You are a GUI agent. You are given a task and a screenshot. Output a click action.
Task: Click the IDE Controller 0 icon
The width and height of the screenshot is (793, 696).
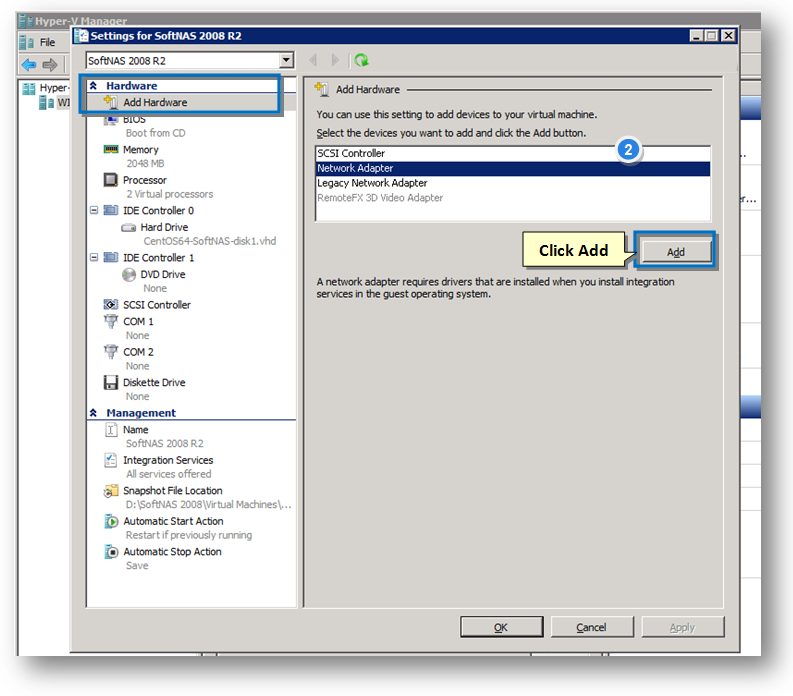pyautogui.click(x=111, y=210)
